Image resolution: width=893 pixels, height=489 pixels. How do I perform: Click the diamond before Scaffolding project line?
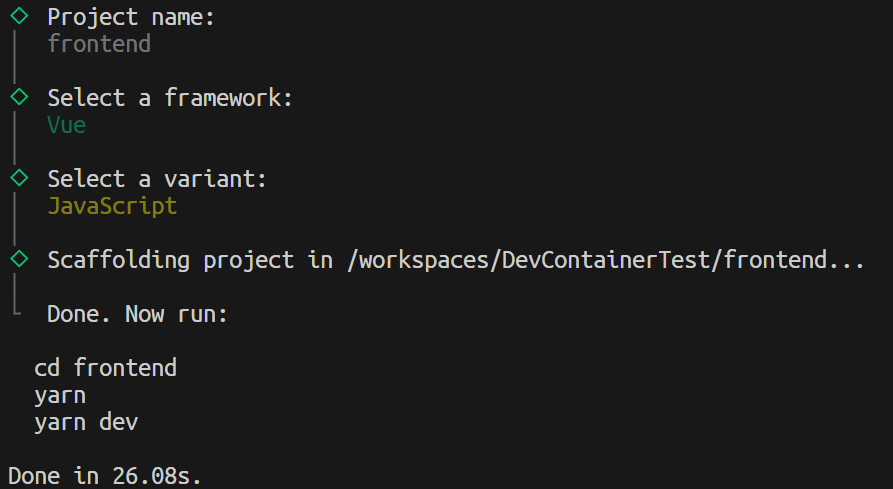click(x=18, y=259)
